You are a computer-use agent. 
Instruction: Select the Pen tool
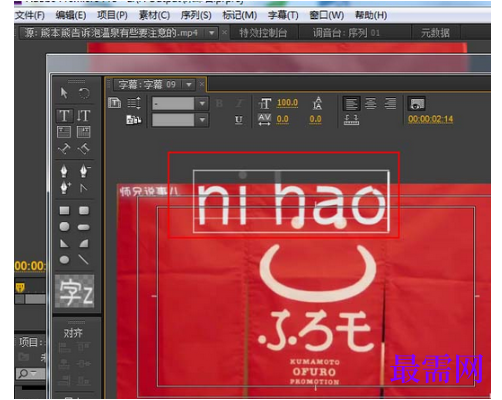click(64, 171)
